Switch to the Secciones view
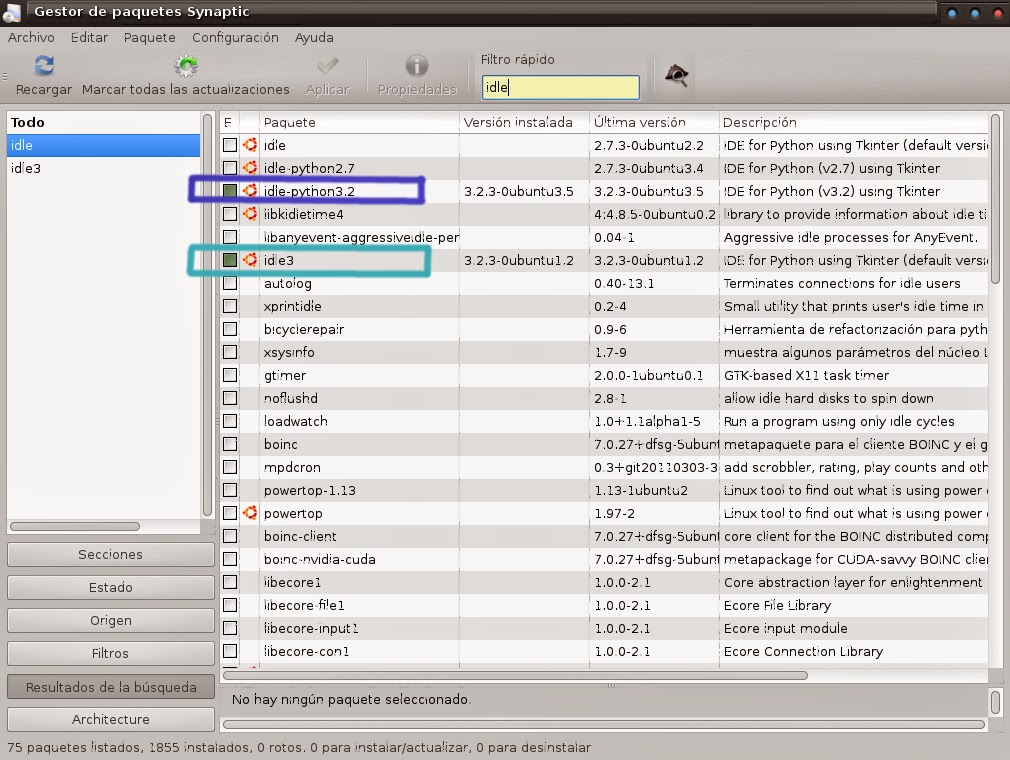Image resolution: width=1010 pixels, height=760 pixels. tap(110, 554)
